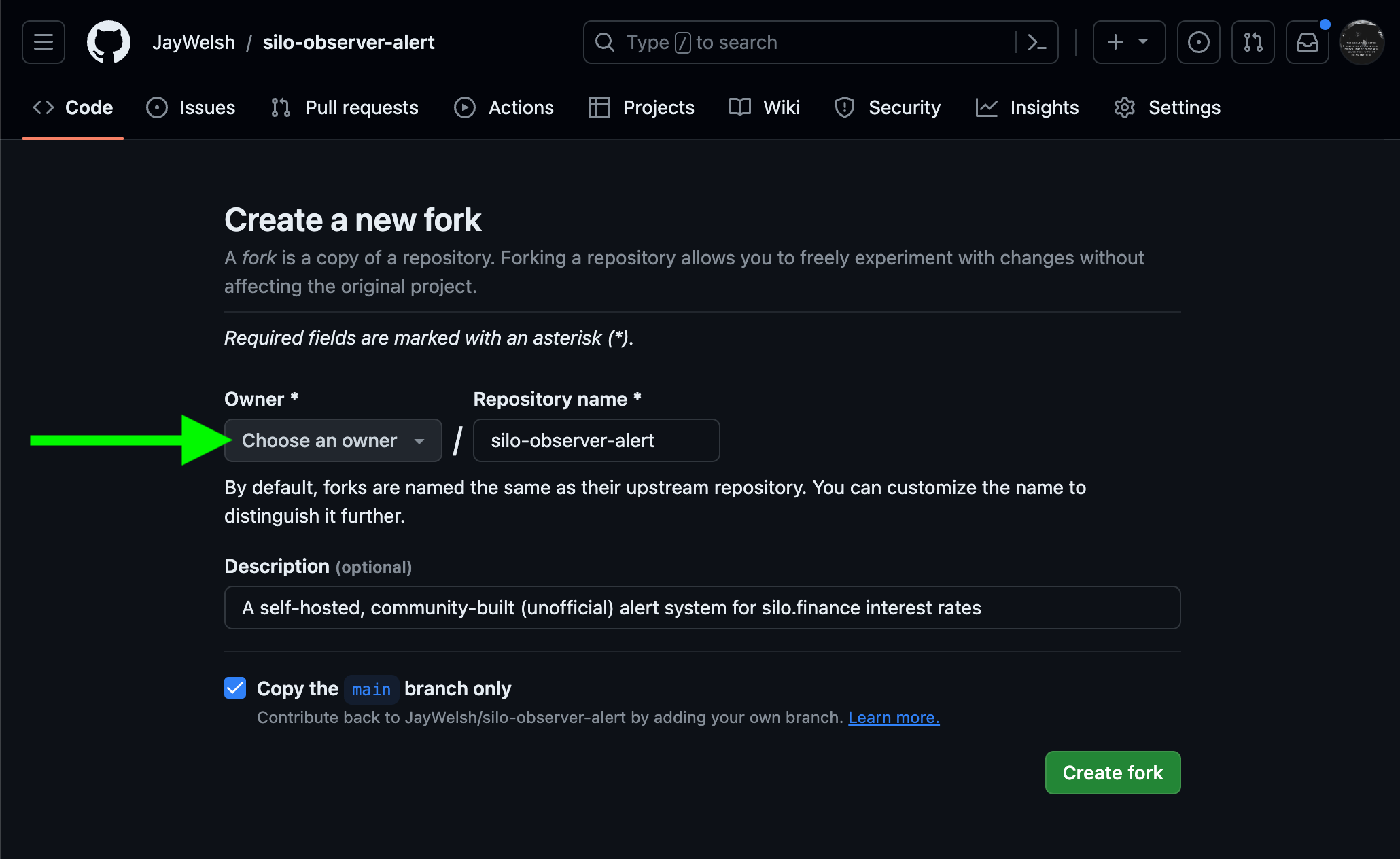
Task: Click the Create a new fork heading
Action: click(x=353, y=220)
